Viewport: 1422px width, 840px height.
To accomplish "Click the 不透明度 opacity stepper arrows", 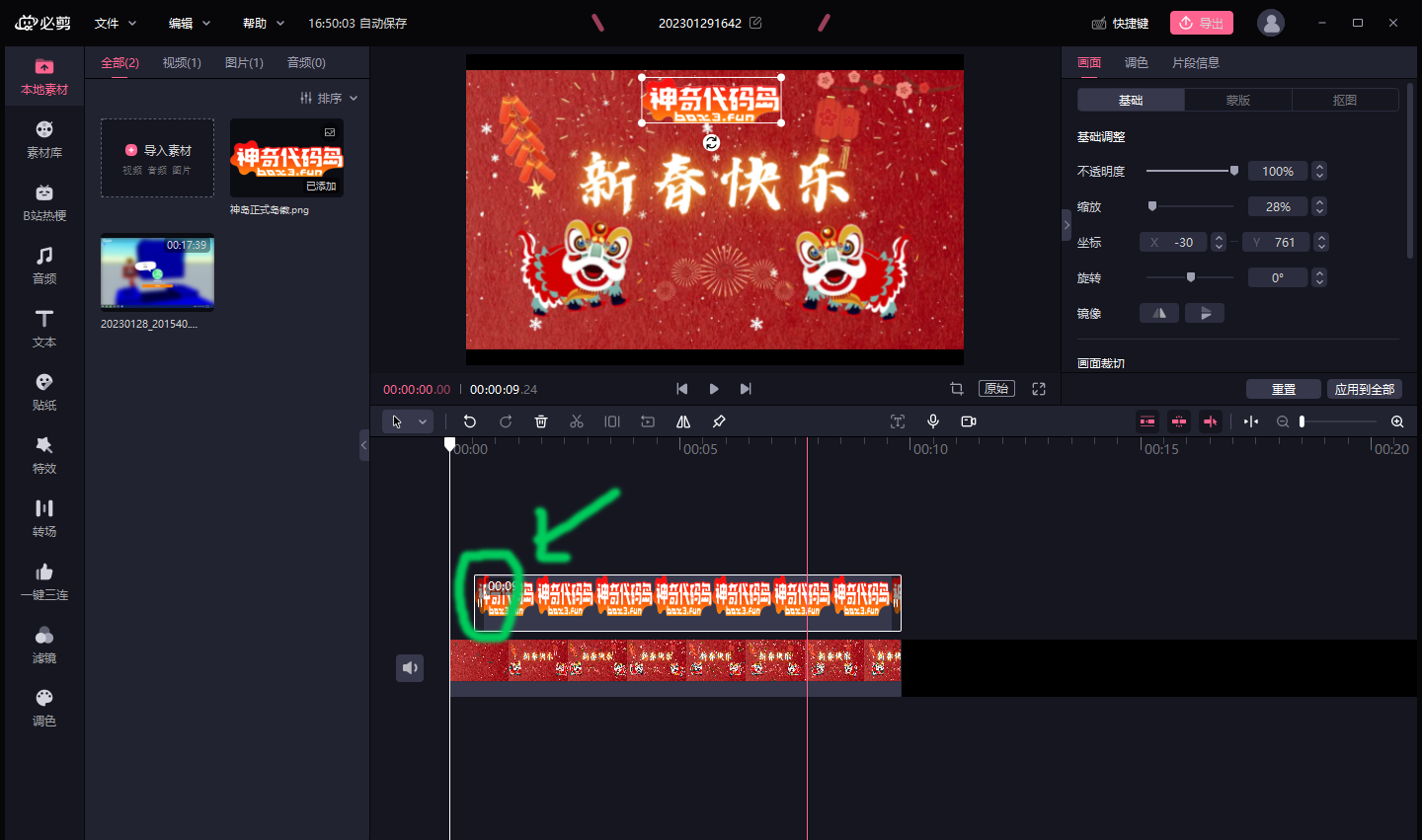I will pyautogui.click(x=1319, y=171).
